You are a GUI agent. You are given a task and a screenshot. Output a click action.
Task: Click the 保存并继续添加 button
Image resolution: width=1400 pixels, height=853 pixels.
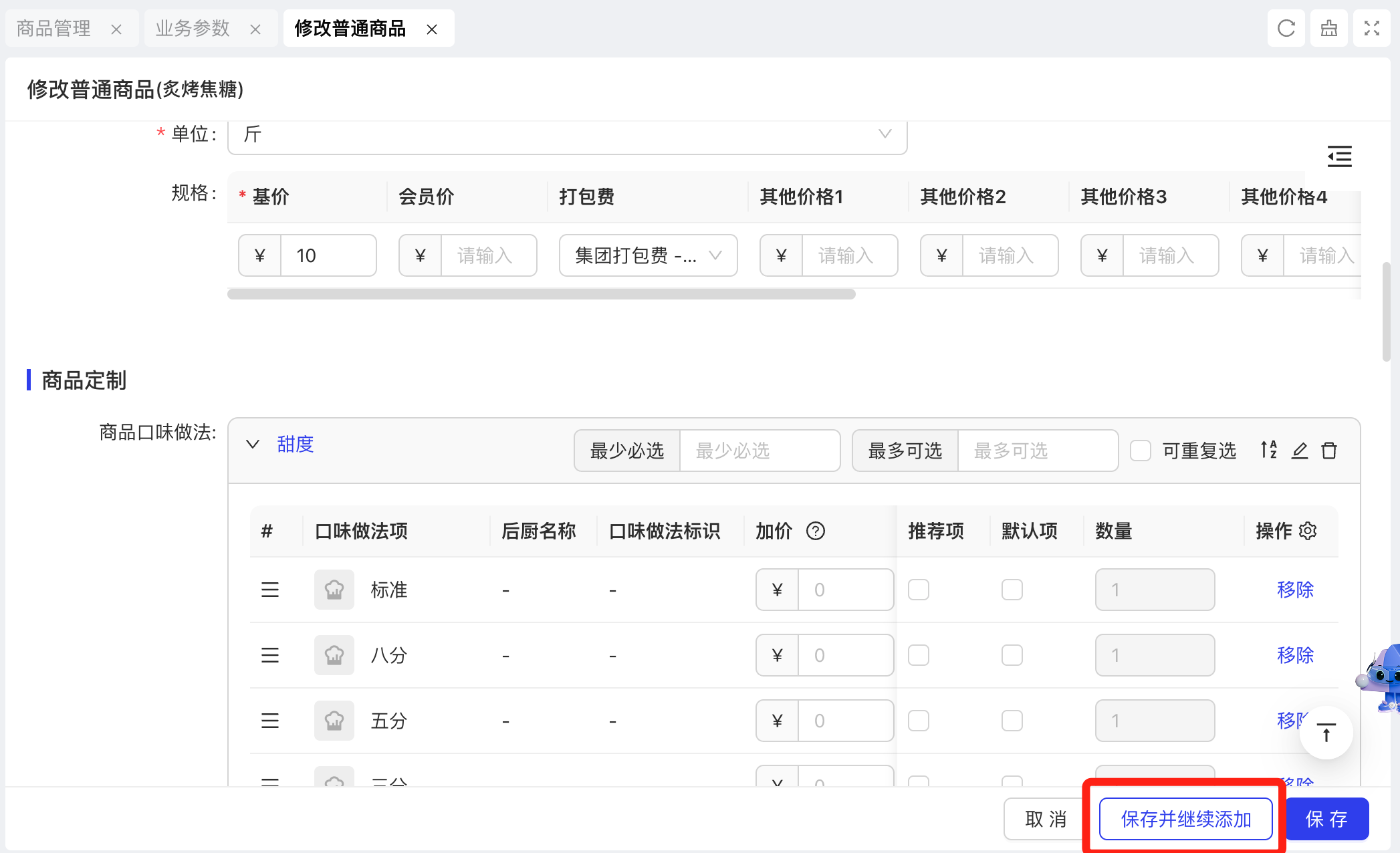[x=1185, y=819]
